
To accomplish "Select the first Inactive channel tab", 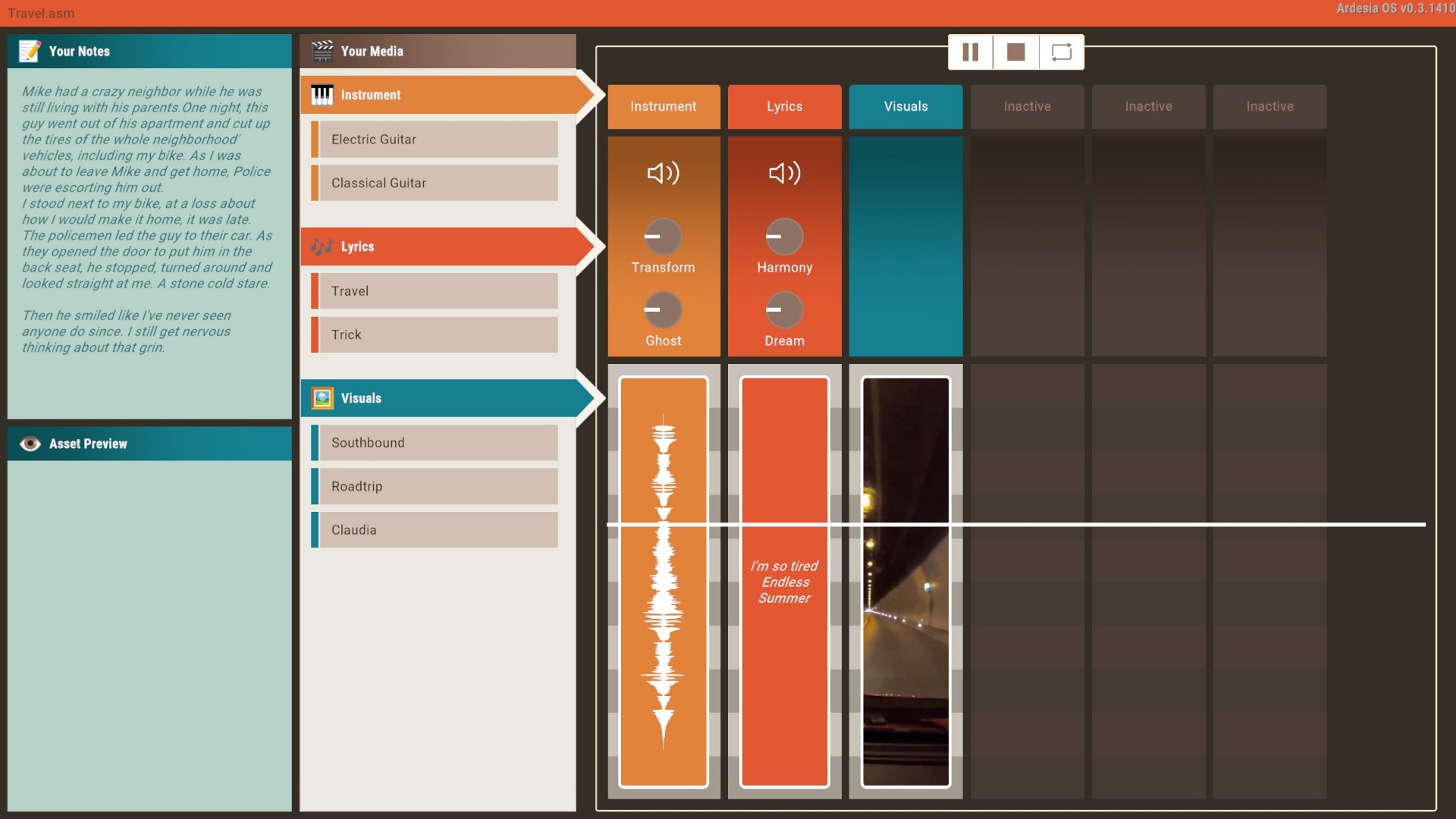I will 1027,106.
